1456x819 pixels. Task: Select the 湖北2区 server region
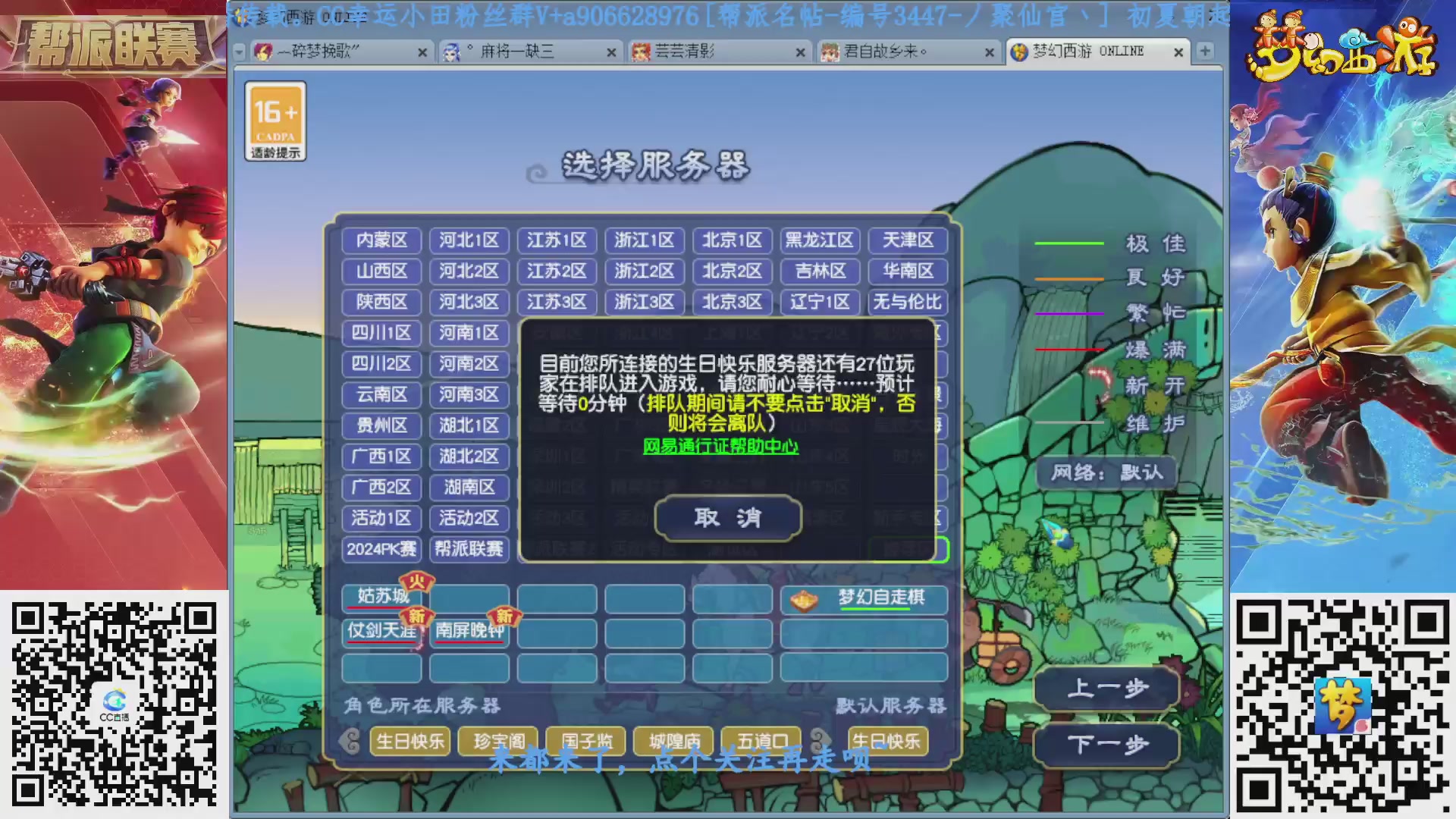[469, 457]
